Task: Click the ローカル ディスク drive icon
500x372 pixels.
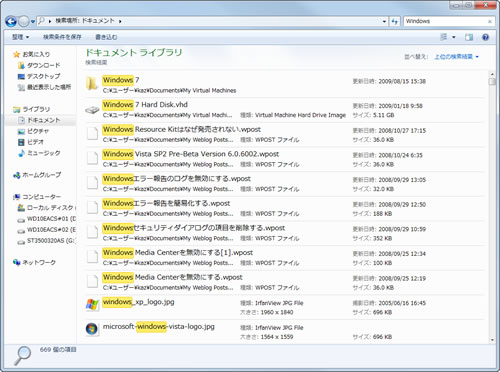Action: [21, 208]
